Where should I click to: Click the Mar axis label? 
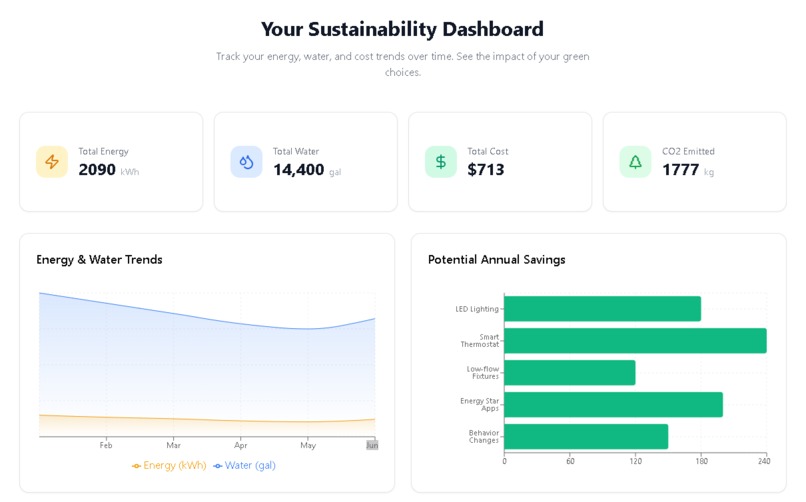(x=173, y=445)
